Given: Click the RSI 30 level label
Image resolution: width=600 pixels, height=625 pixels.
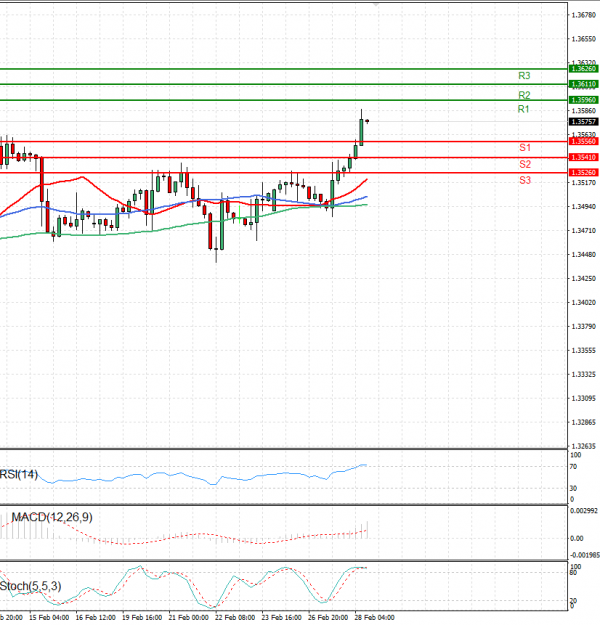Looking at the screenshot, I should click(573, 488).
